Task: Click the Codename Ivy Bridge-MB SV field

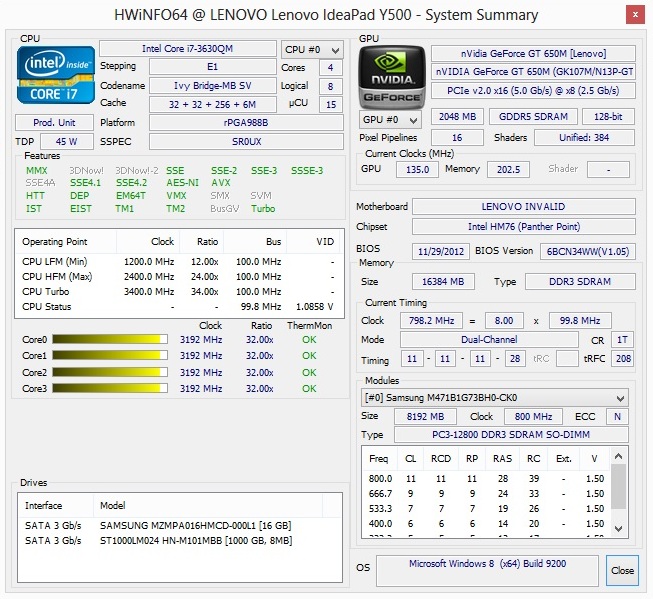Action: pyautogui.click(x=213, y=85)
